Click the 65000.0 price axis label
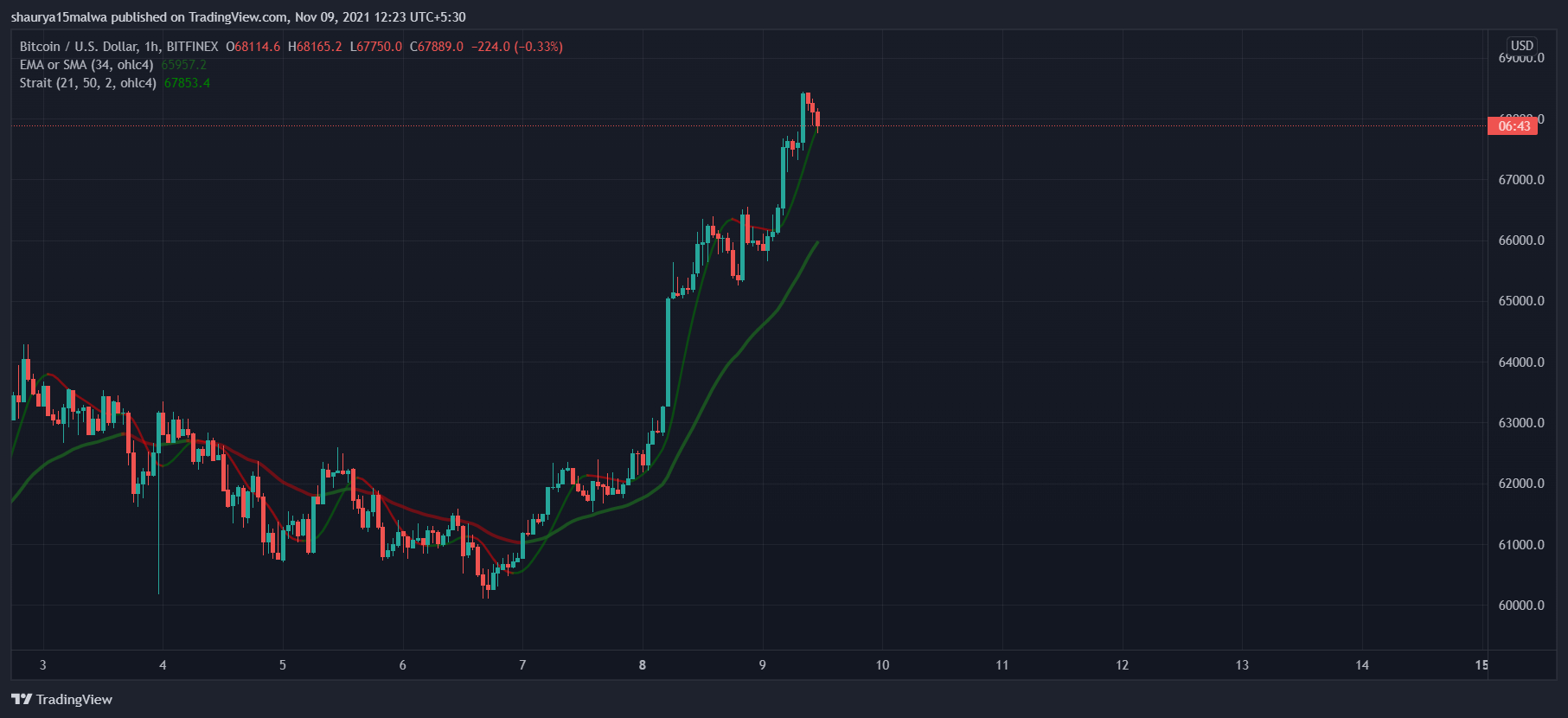The image size is (1568, 718). pos(1521,301)
